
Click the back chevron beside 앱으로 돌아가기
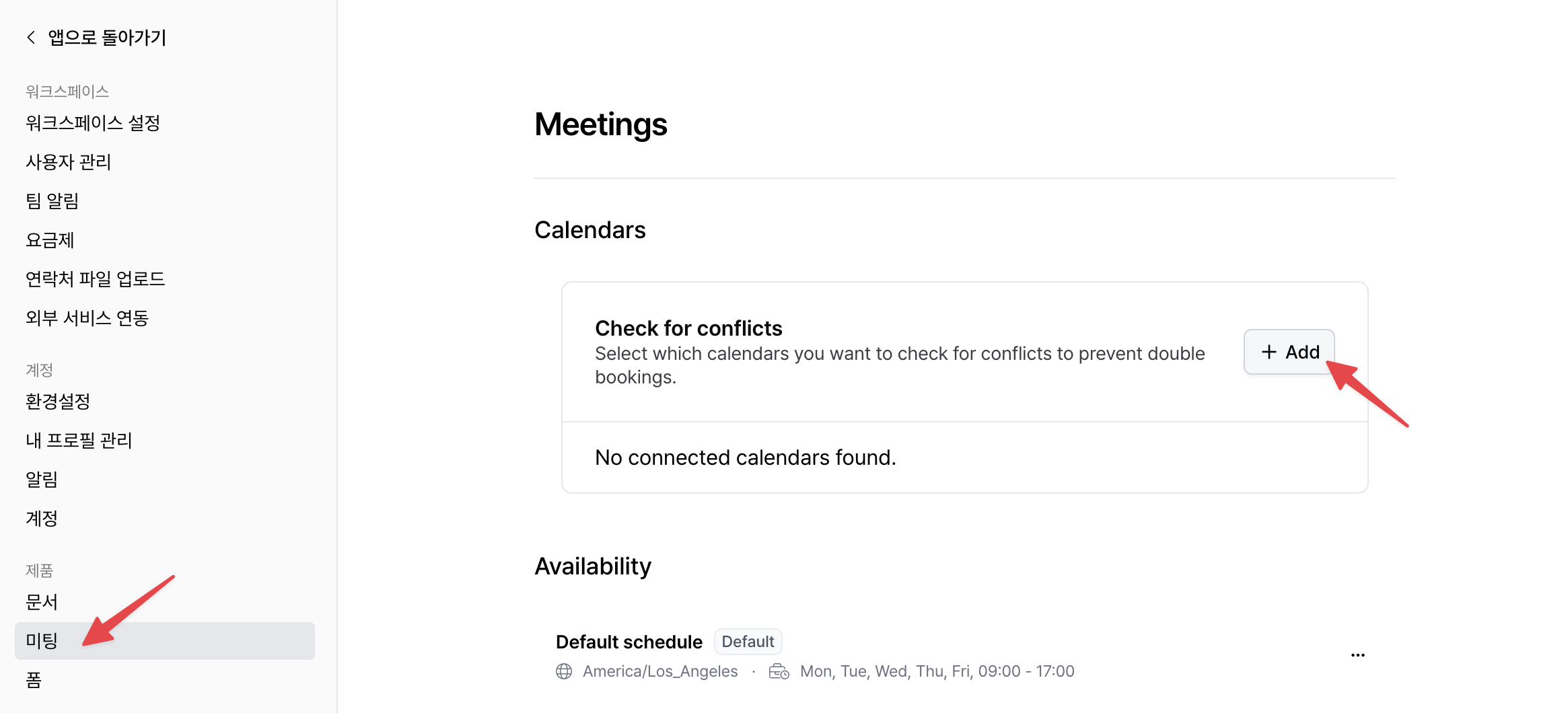tap(31, 37)
